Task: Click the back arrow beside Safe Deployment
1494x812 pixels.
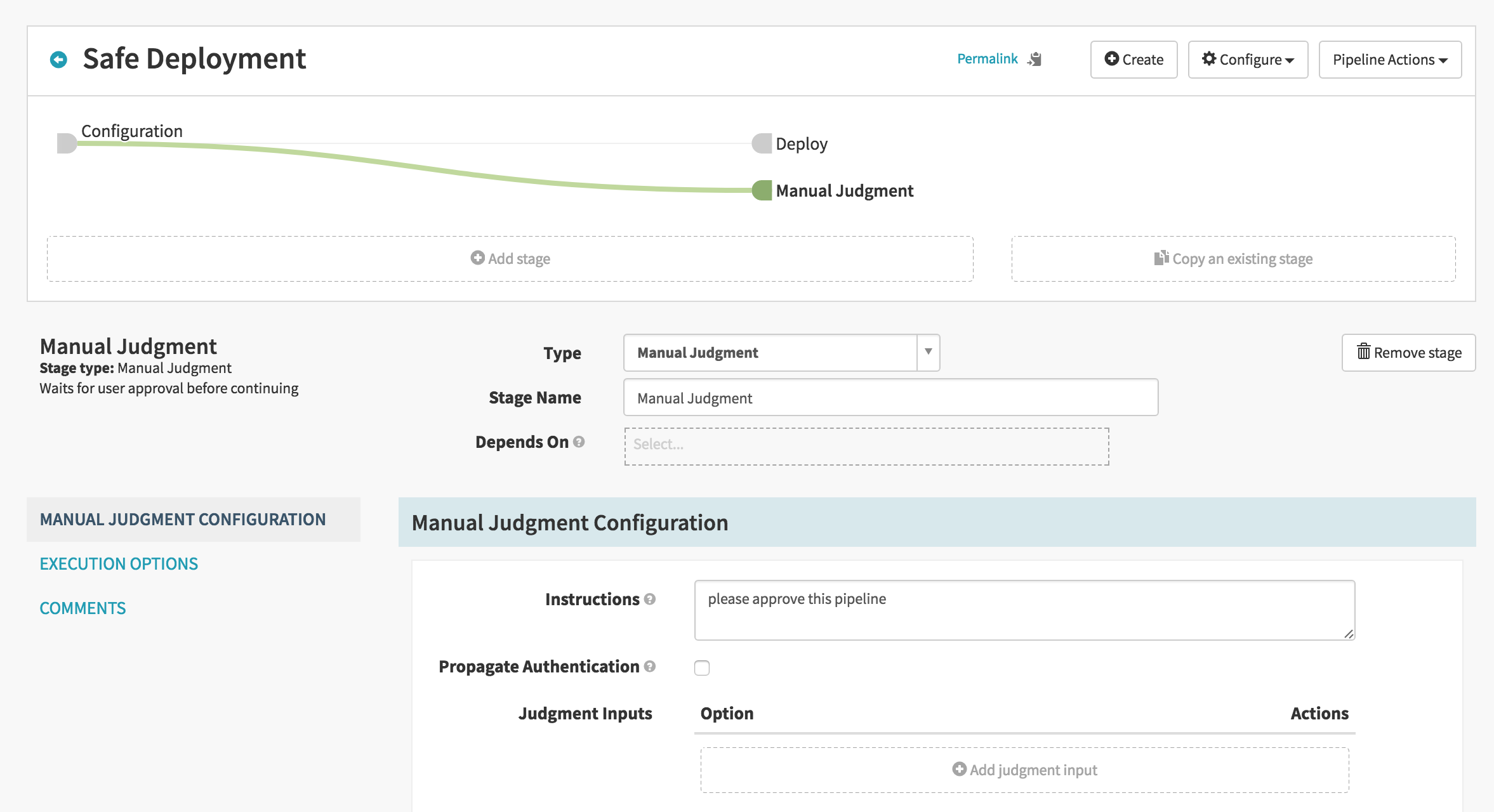Action: 58,60
